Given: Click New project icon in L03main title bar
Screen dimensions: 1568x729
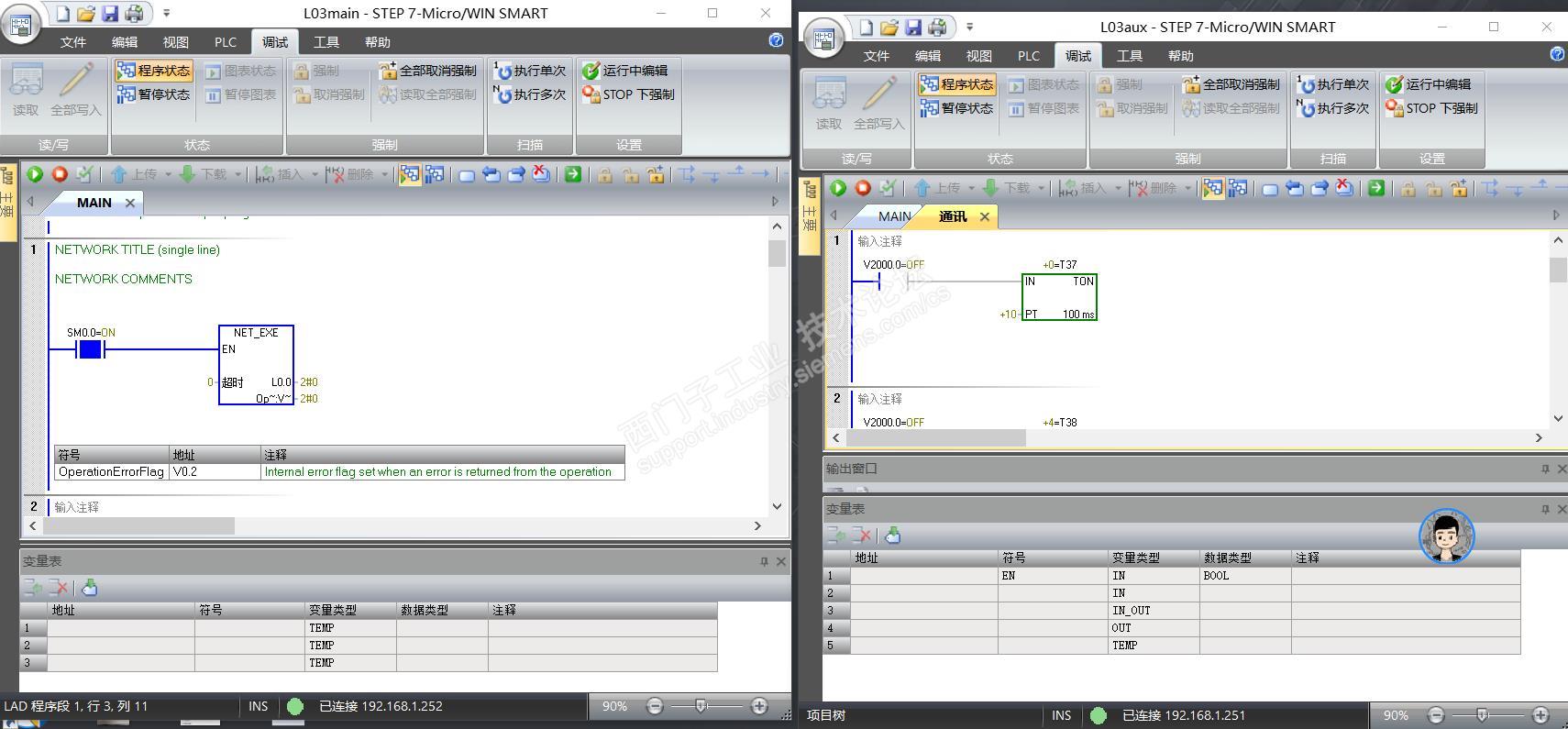Looking at the screenshot, I should (x=63, y=13).
